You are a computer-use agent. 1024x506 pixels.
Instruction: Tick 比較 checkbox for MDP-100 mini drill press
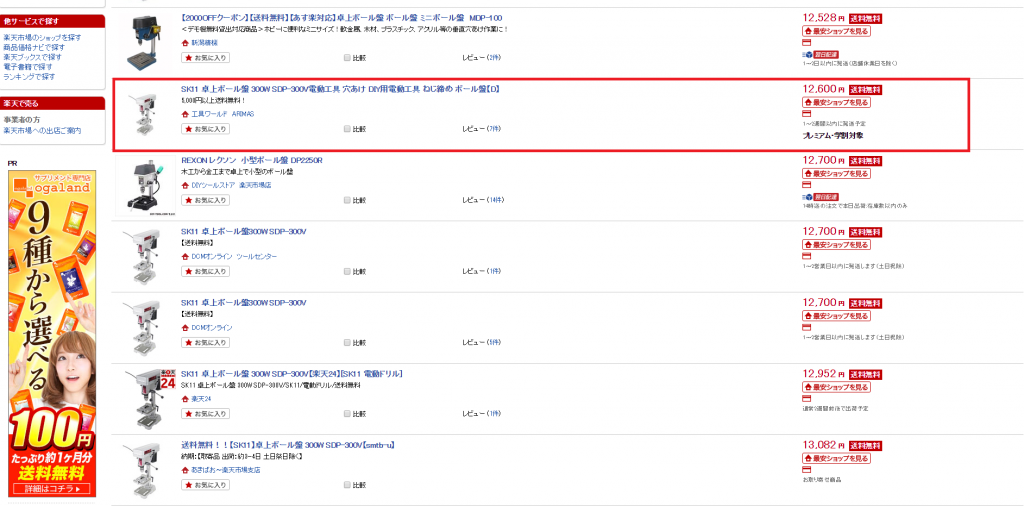point(347,57)
